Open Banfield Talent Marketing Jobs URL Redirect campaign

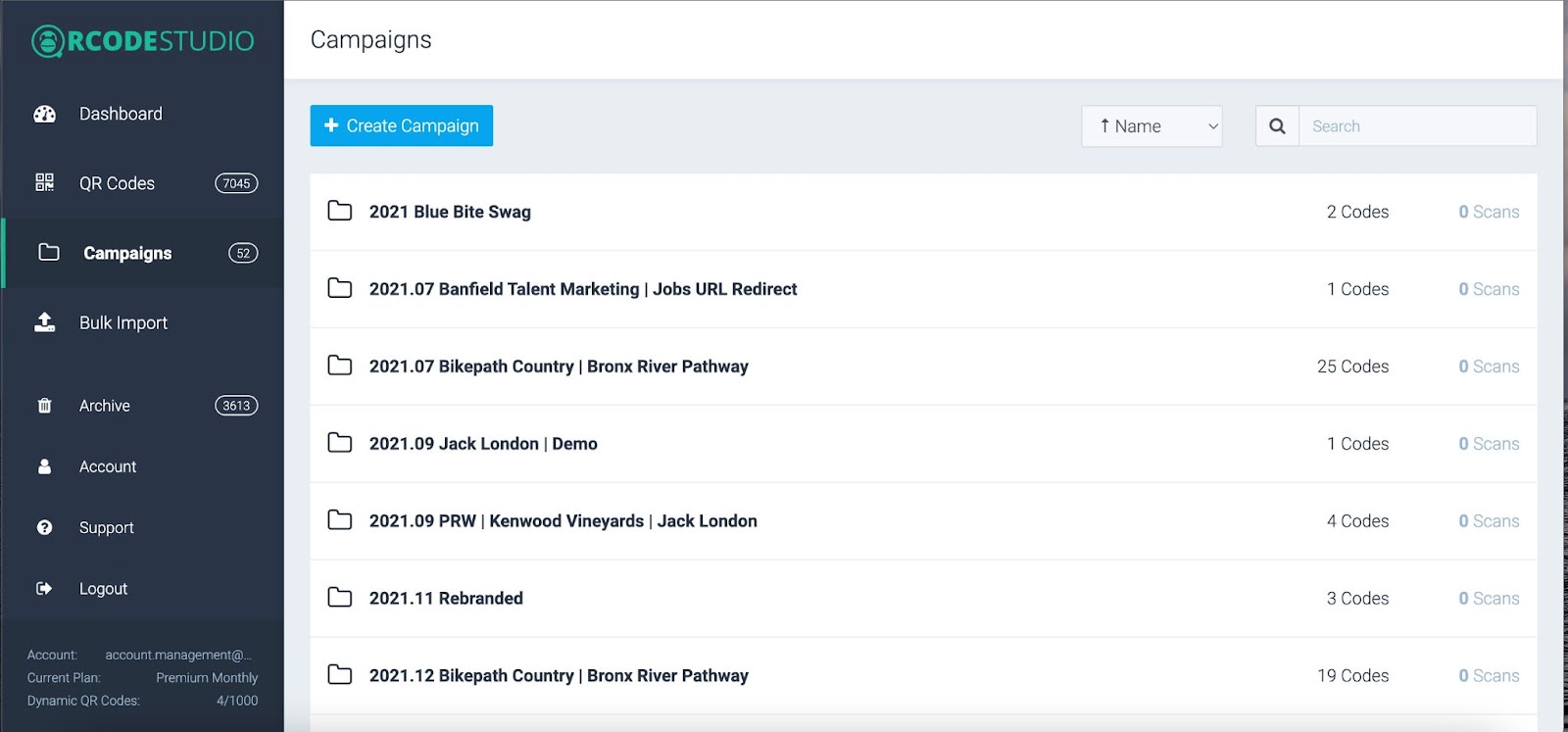tap(583, 289)
